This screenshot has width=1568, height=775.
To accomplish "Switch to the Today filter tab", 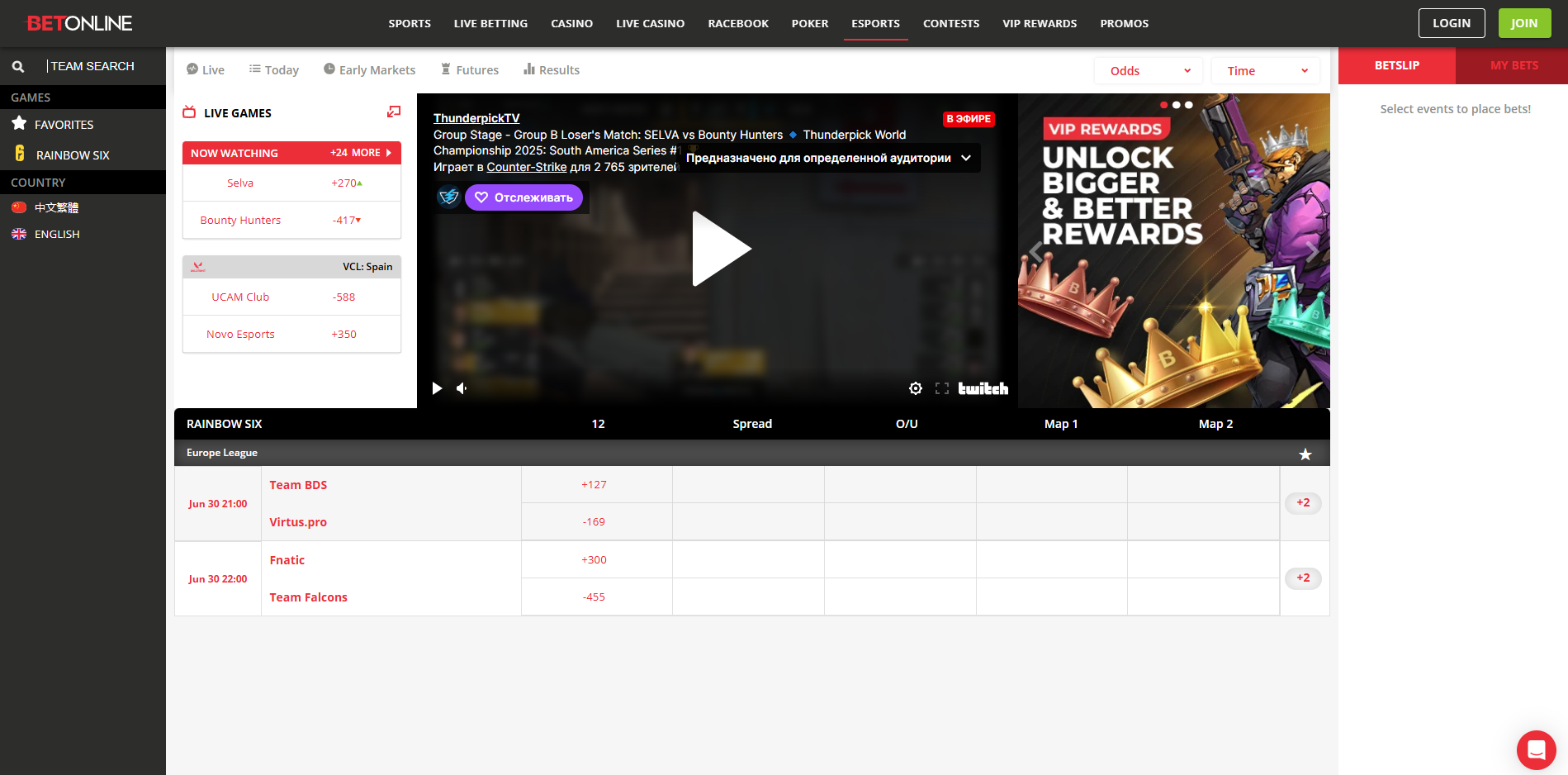I will click(x=274, y=70).
